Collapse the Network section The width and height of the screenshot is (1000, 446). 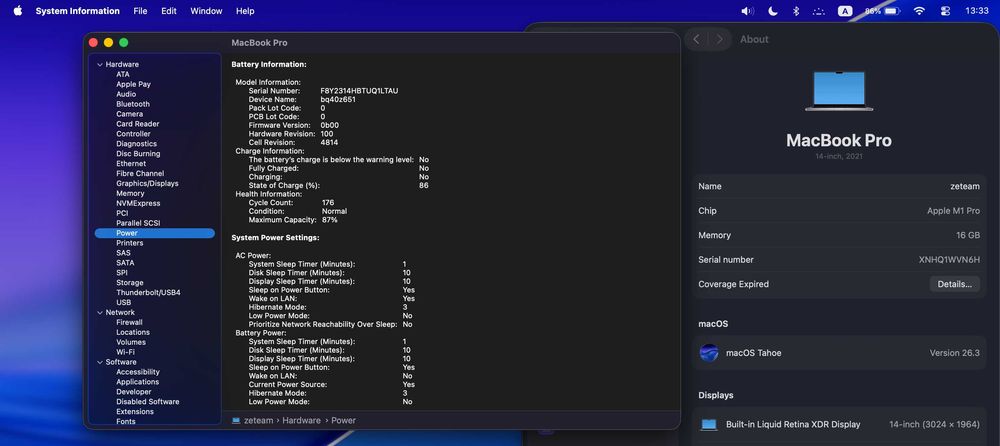[x=99, y=313]
